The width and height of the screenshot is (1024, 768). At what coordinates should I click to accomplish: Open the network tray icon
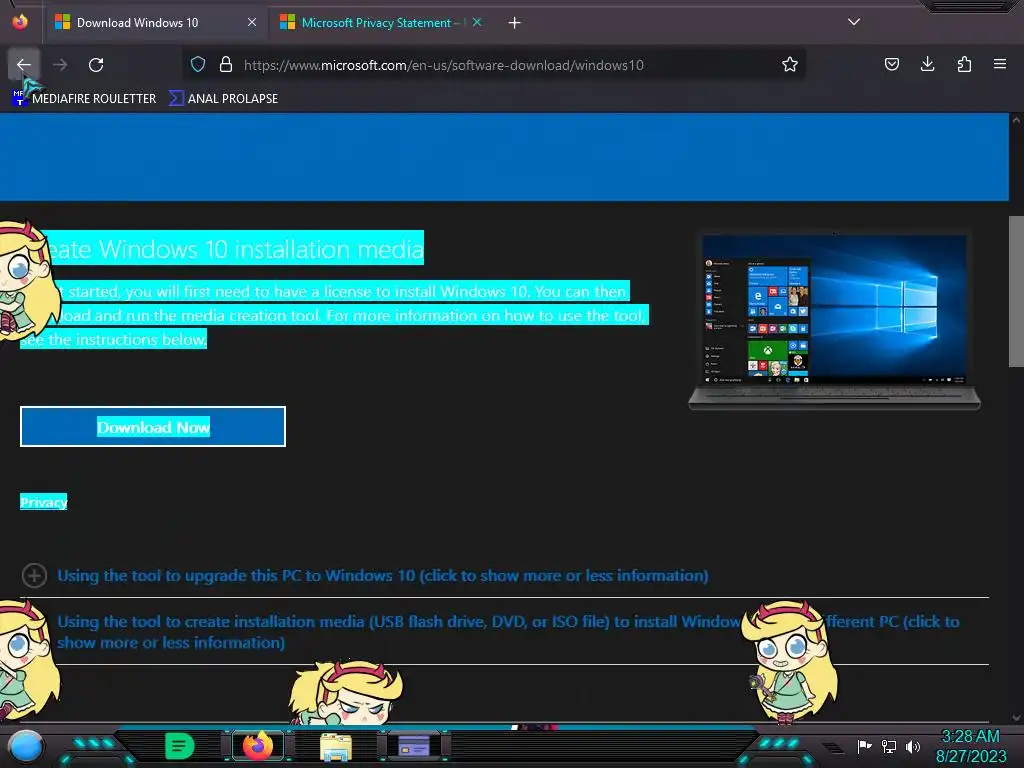[889, 746]
